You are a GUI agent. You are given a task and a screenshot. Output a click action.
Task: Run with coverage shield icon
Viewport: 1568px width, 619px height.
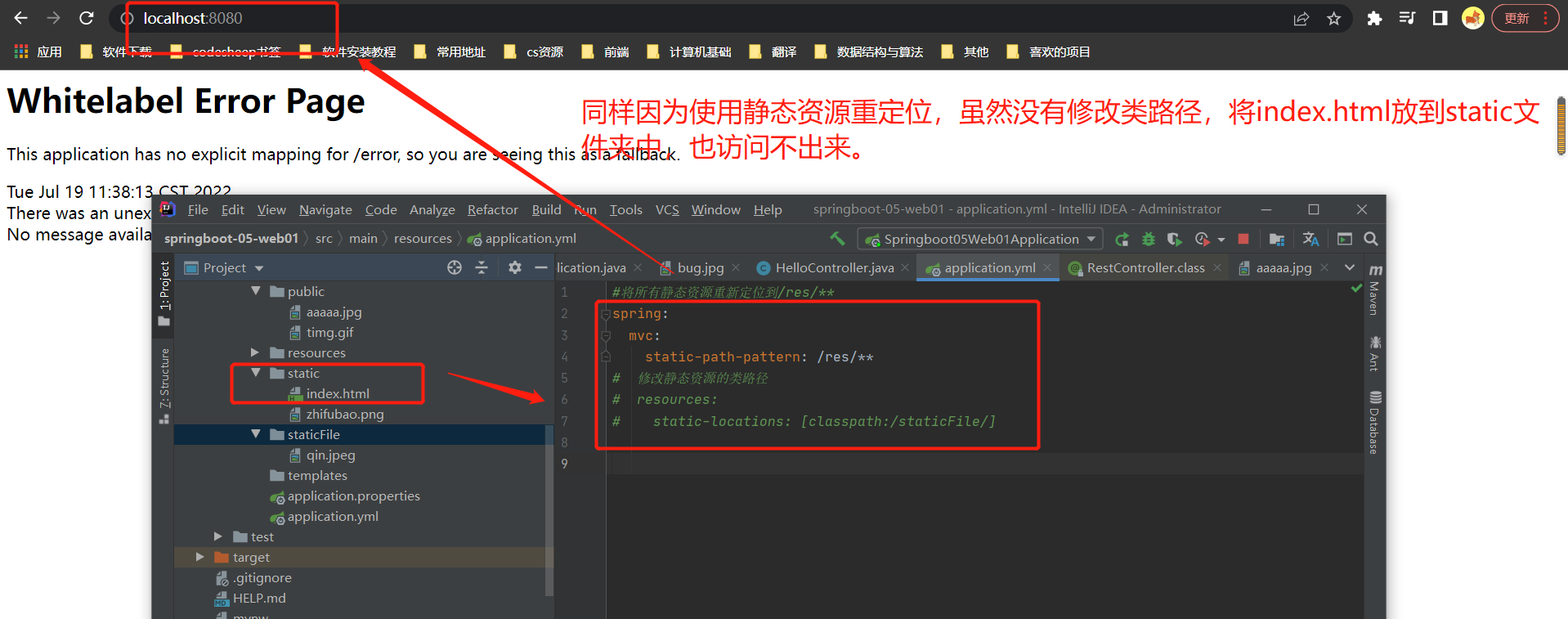click(1174, 239)
